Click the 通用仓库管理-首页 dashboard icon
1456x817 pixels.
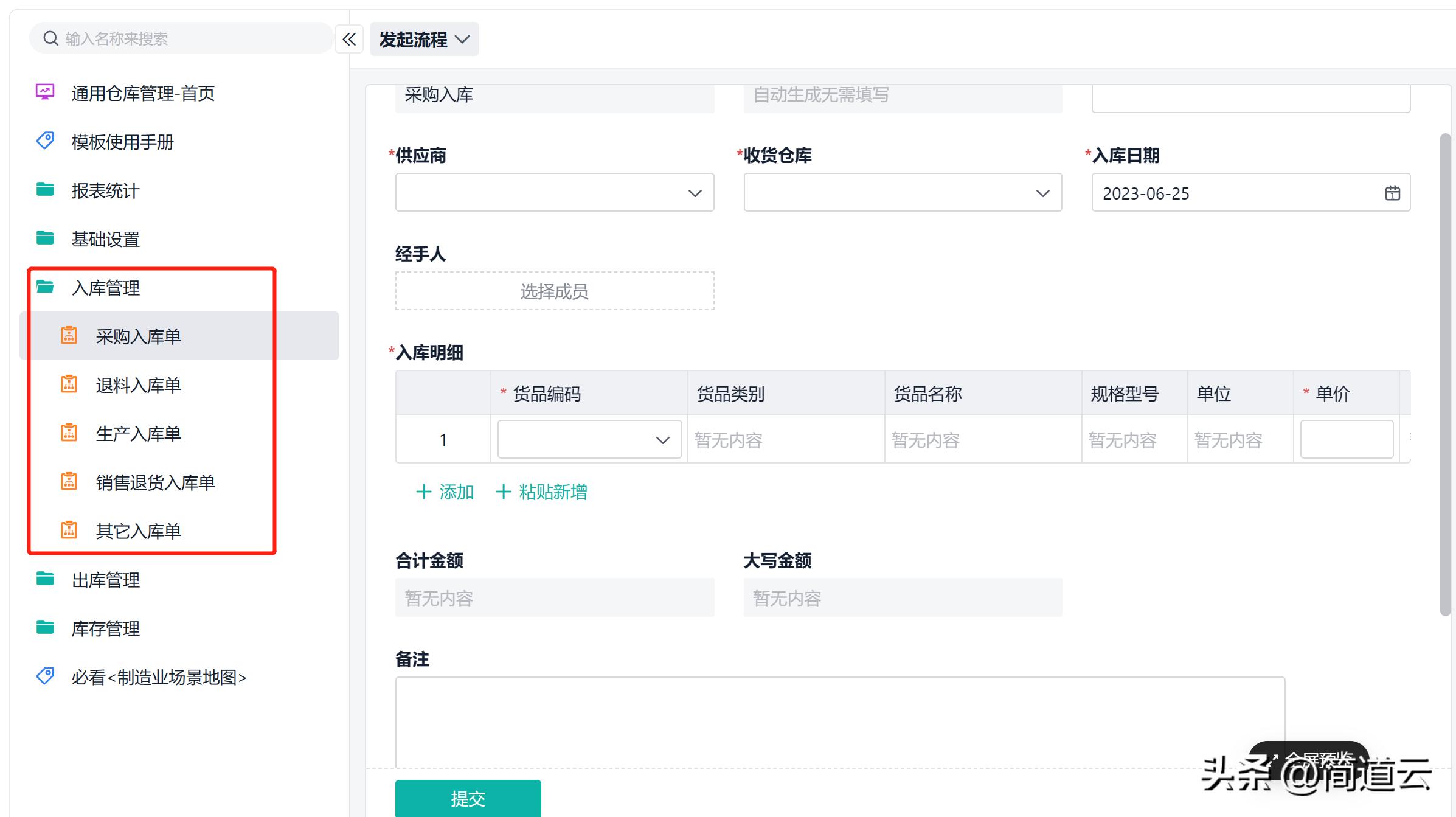click(44, 92)
